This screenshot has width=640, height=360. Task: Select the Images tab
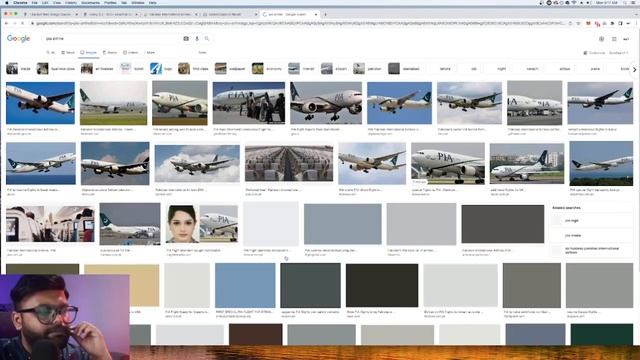click(x=89, y=53)
